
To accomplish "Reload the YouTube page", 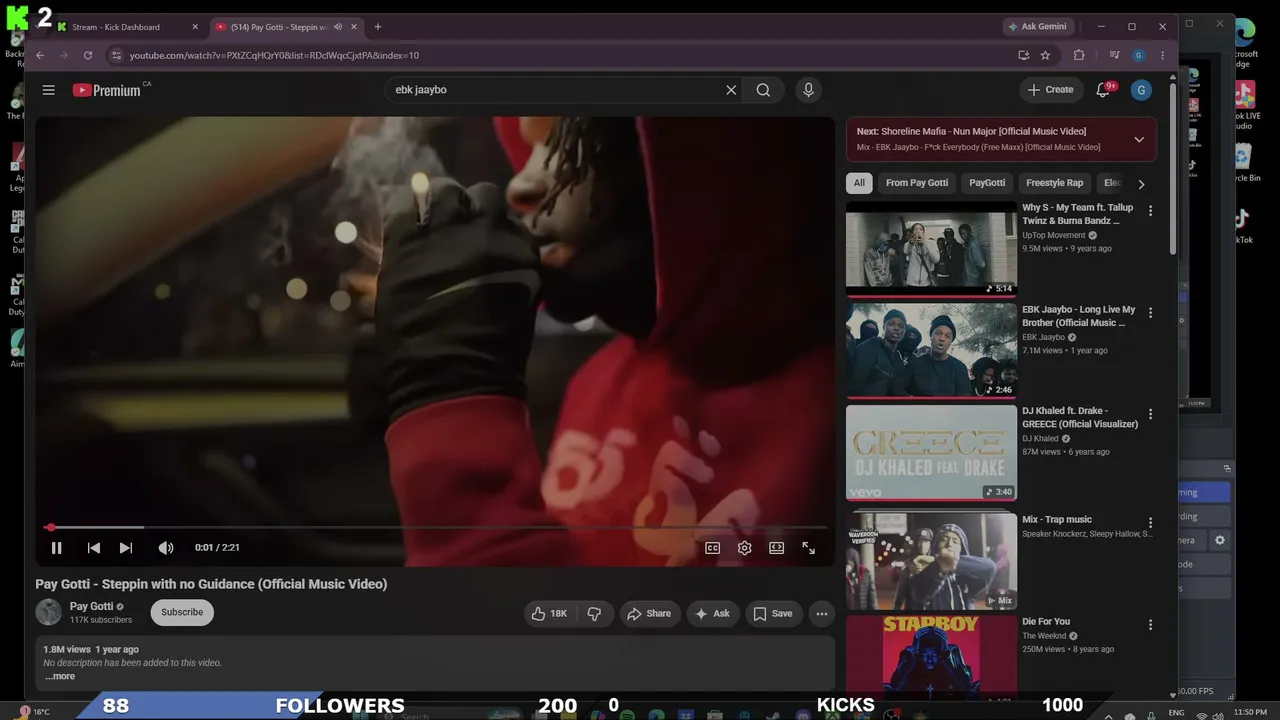I will pyautogui.click(x=88, y=55).
